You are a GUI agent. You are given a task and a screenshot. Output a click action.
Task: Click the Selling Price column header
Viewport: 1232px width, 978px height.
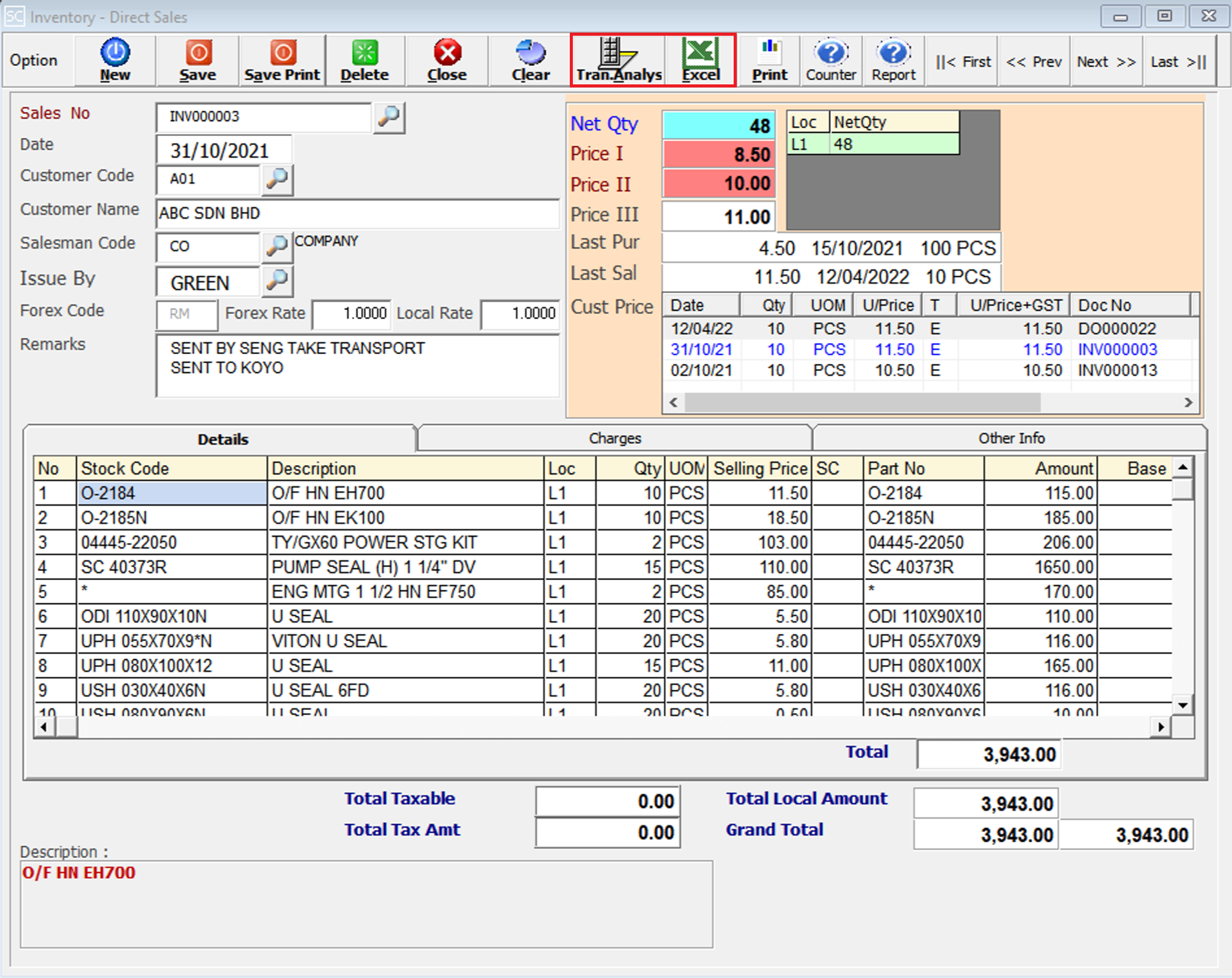(x=760, y=469)
